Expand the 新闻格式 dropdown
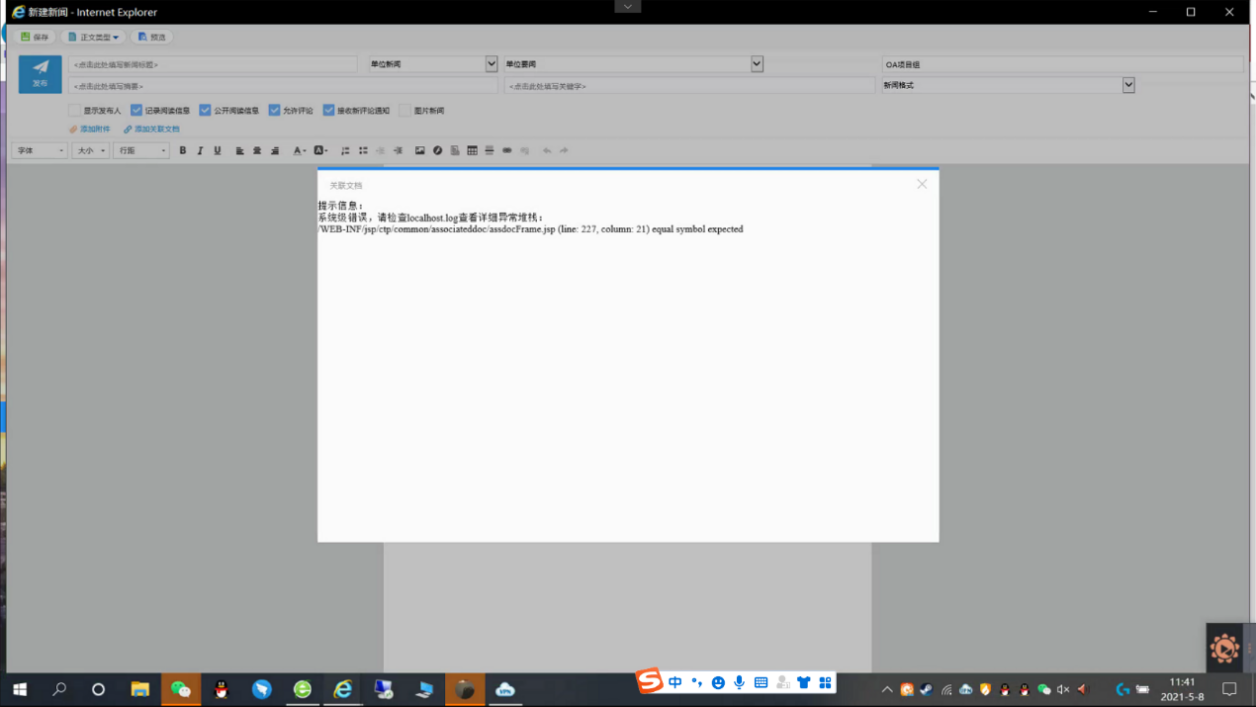Viewport: 1256px width, 707px height. pyautogui.click(x=1128, y=85)
